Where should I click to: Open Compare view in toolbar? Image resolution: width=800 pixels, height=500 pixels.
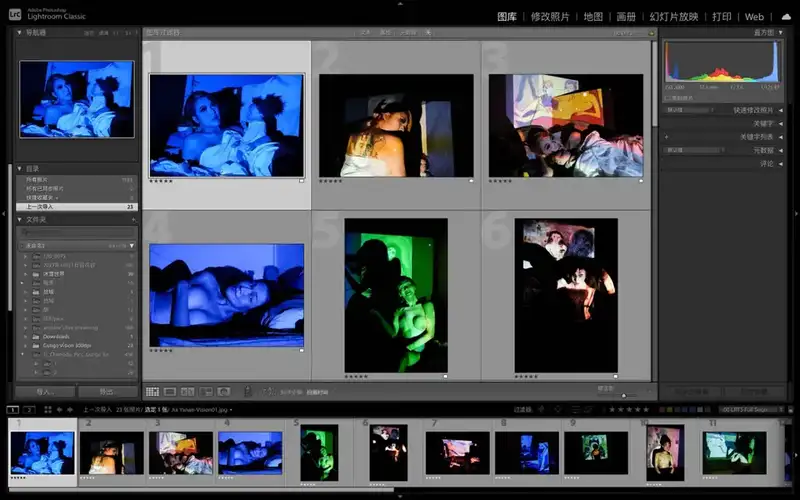coord(188,392)
